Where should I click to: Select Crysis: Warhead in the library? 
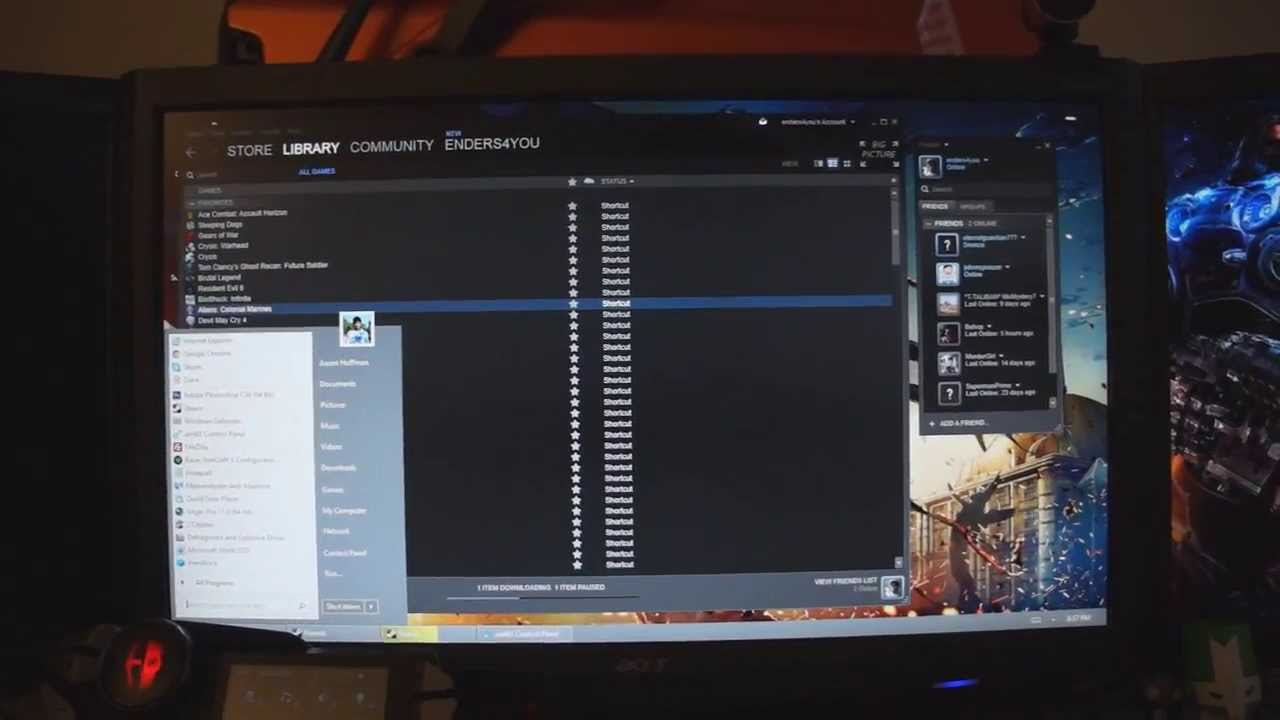click(222, 245)
